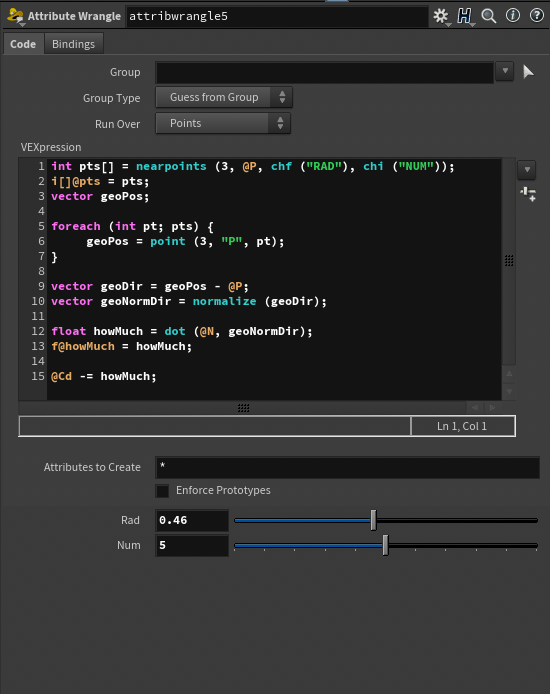550x694 pixels.
Task: Click the Houdini H help icon
Action: [x=464, y=16]
